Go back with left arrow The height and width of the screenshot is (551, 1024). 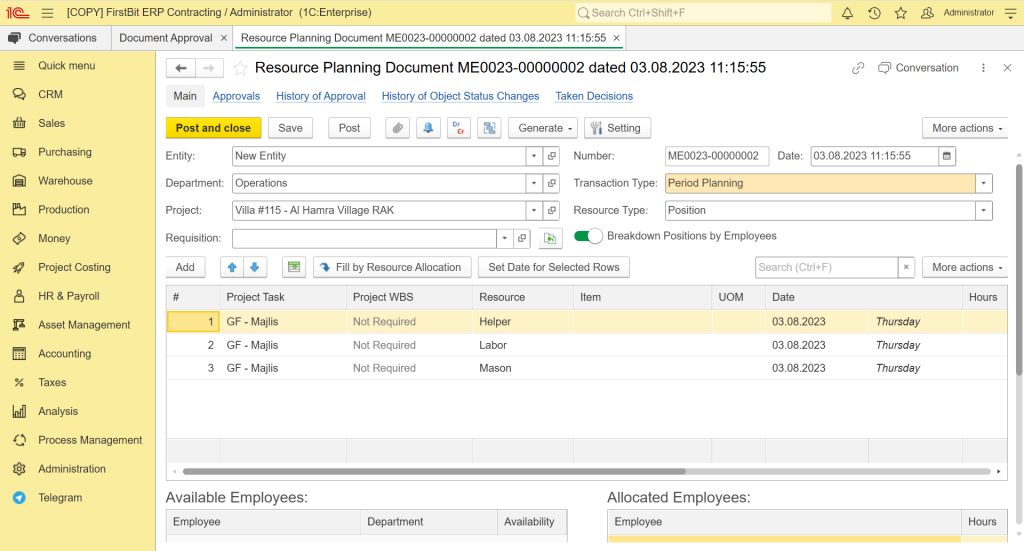click(x=181, y=68)
